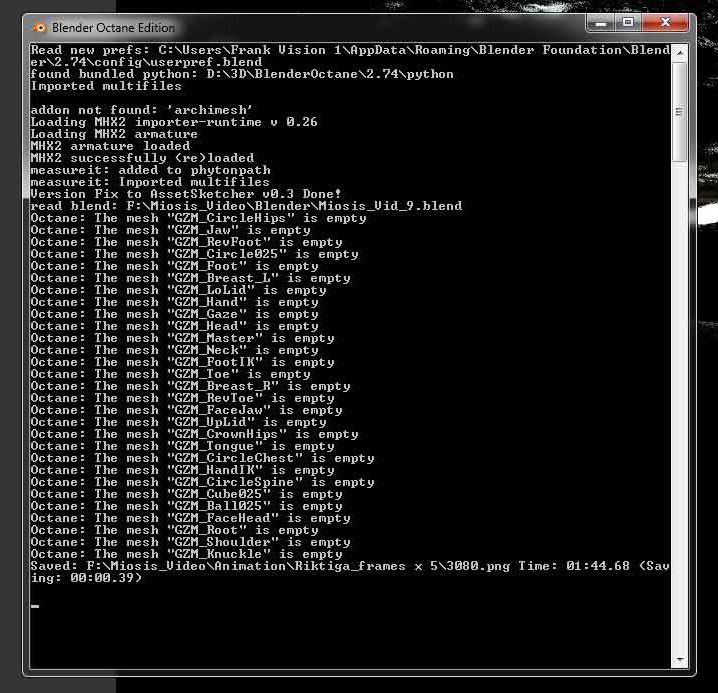Screen dimensions: 718x693
Task: Click the GZM_Shoulder is empty line
Action: click(190, 542)
